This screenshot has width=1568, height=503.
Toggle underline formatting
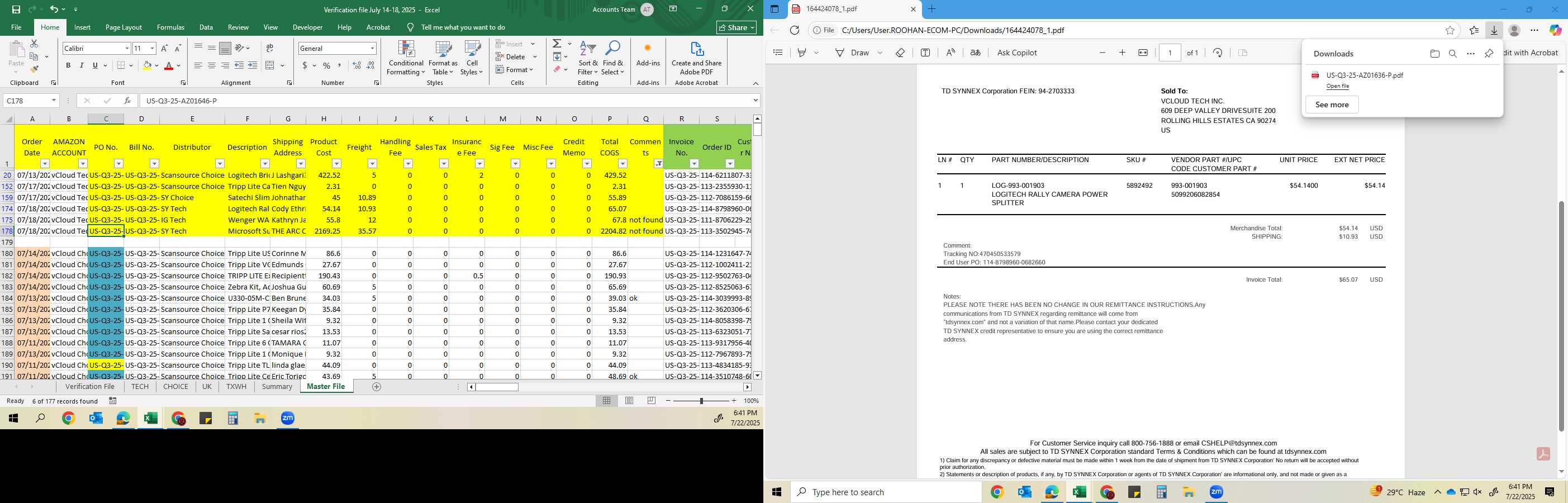95,65
